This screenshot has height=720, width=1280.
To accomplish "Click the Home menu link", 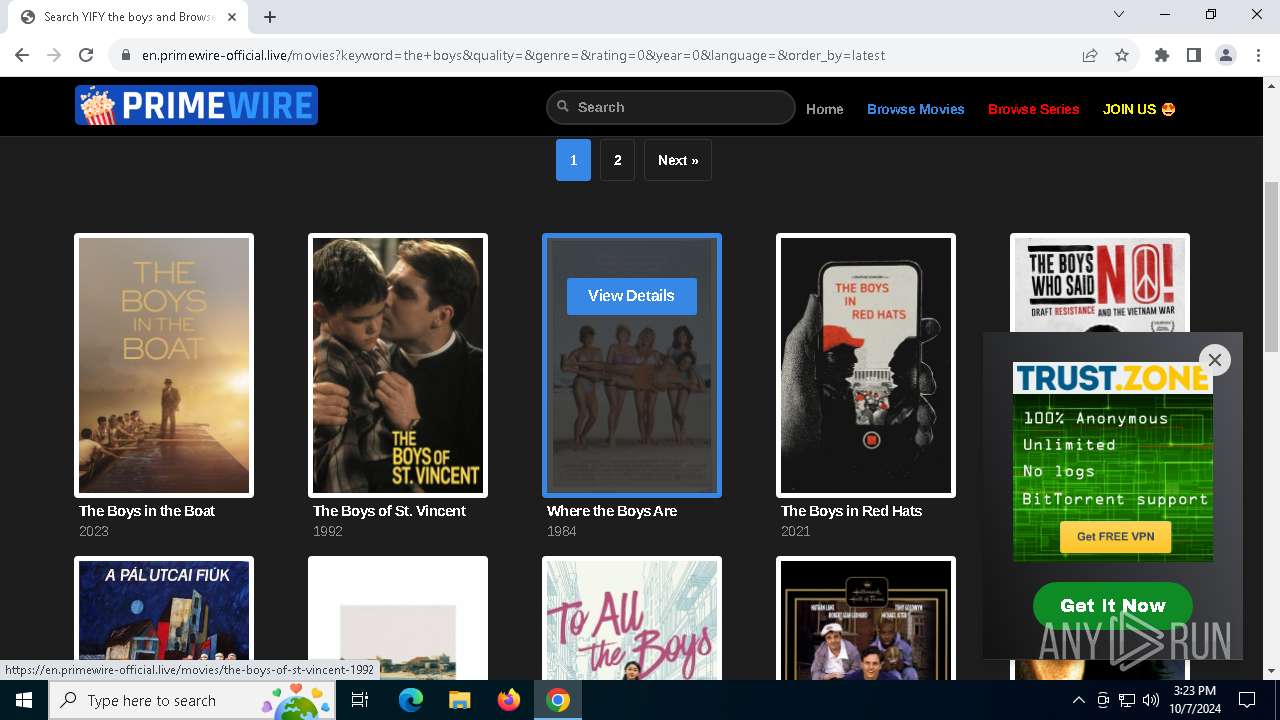I will [825, 109].
